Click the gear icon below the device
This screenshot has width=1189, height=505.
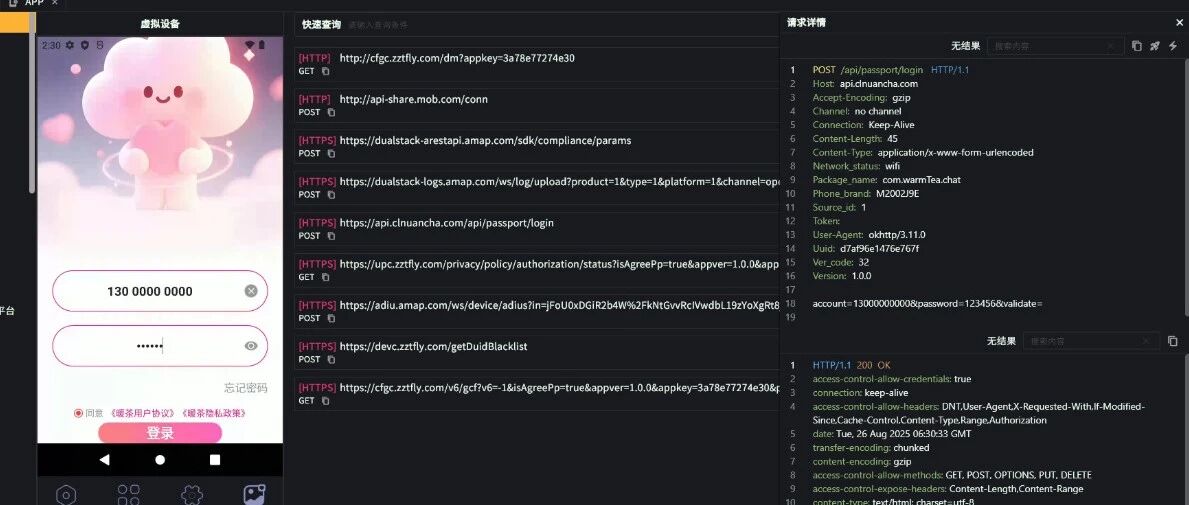click(192, 495)
